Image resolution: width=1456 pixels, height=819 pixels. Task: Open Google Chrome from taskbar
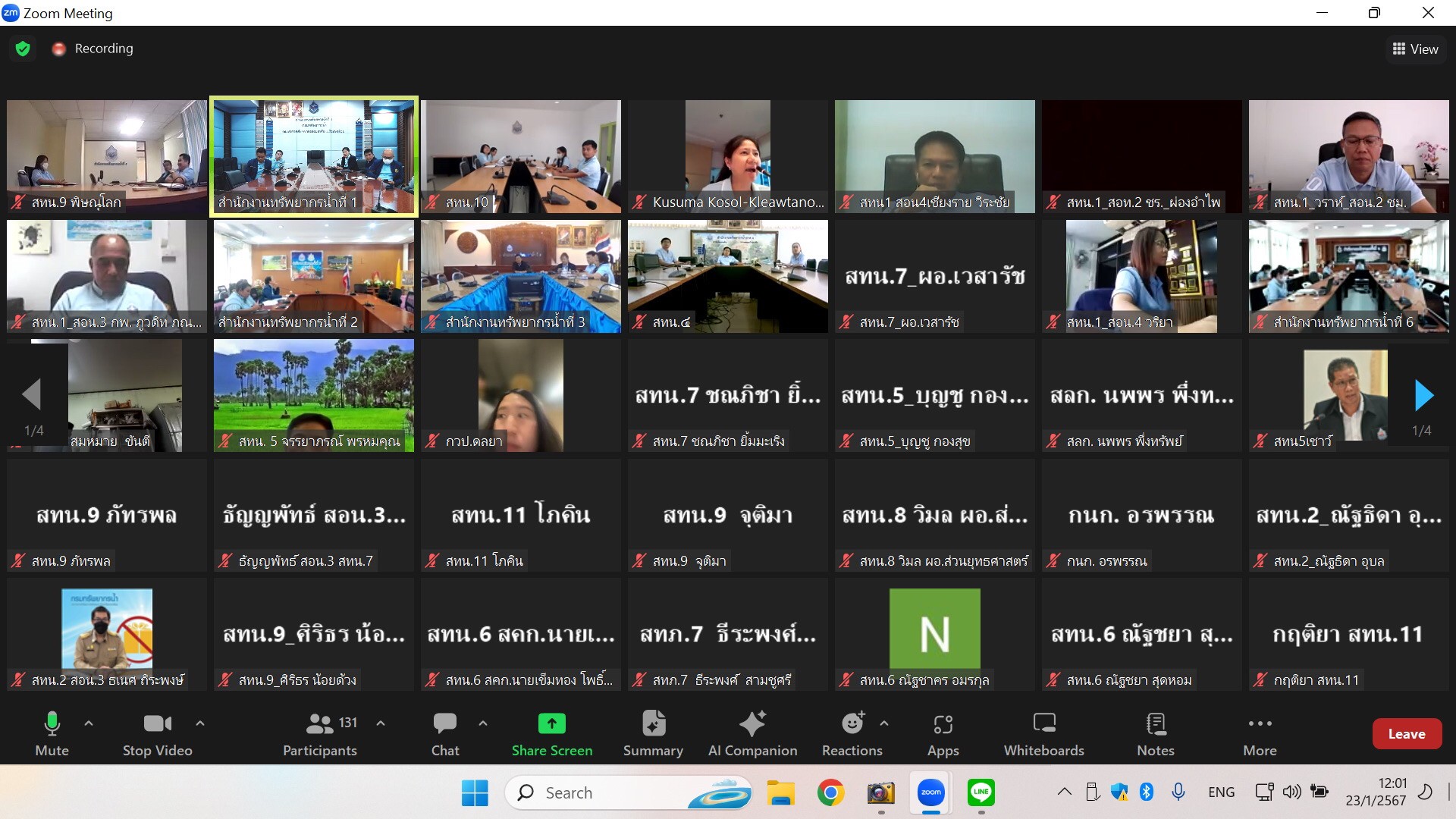tap(831, 793)
